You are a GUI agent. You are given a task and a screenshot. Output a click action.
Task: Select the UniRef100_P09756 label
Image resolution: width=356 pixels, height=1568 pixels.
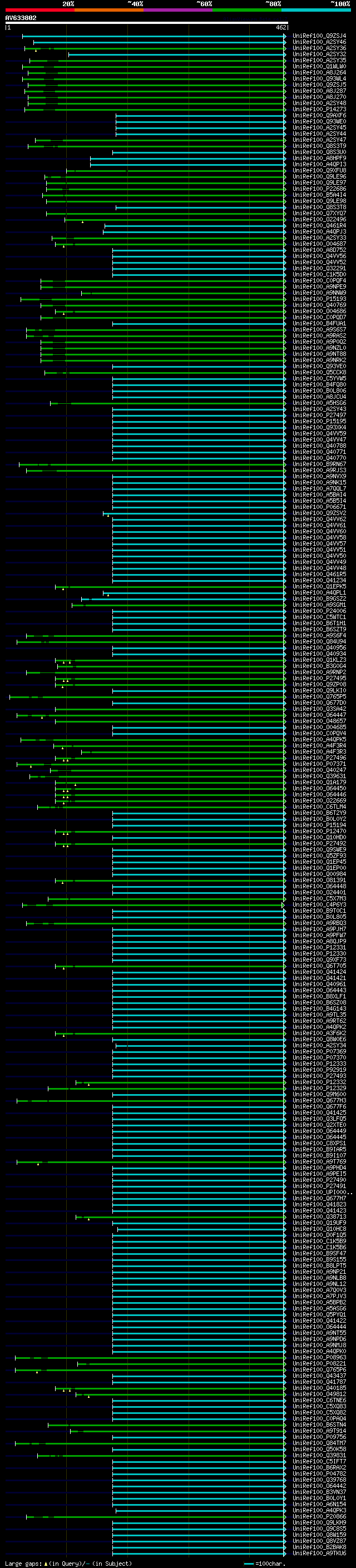[319, 1437]
